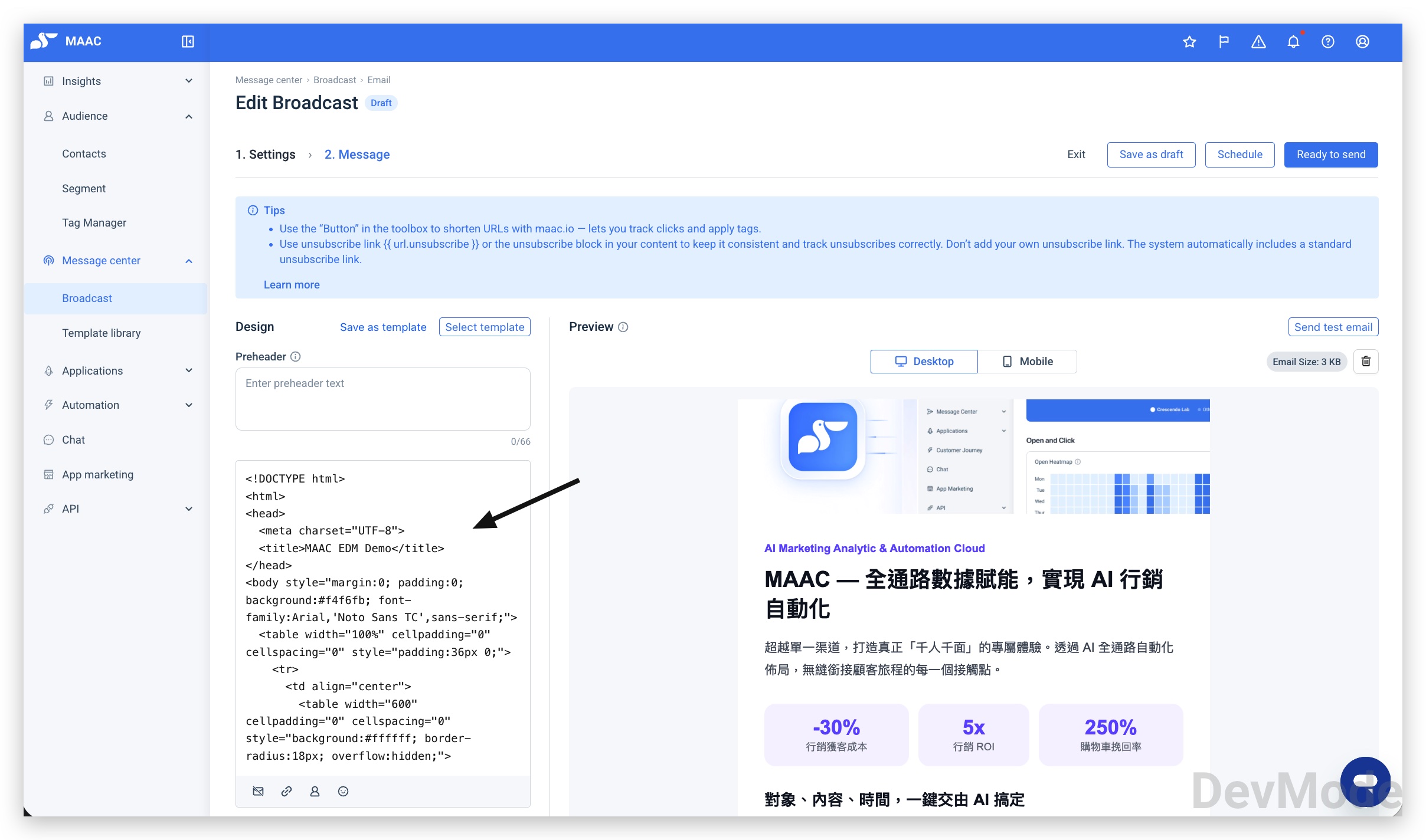The width and height of the screenshot is (1426, 840).
Task: Insert unsubscribe envelope icon in editor
Action: 258,791
